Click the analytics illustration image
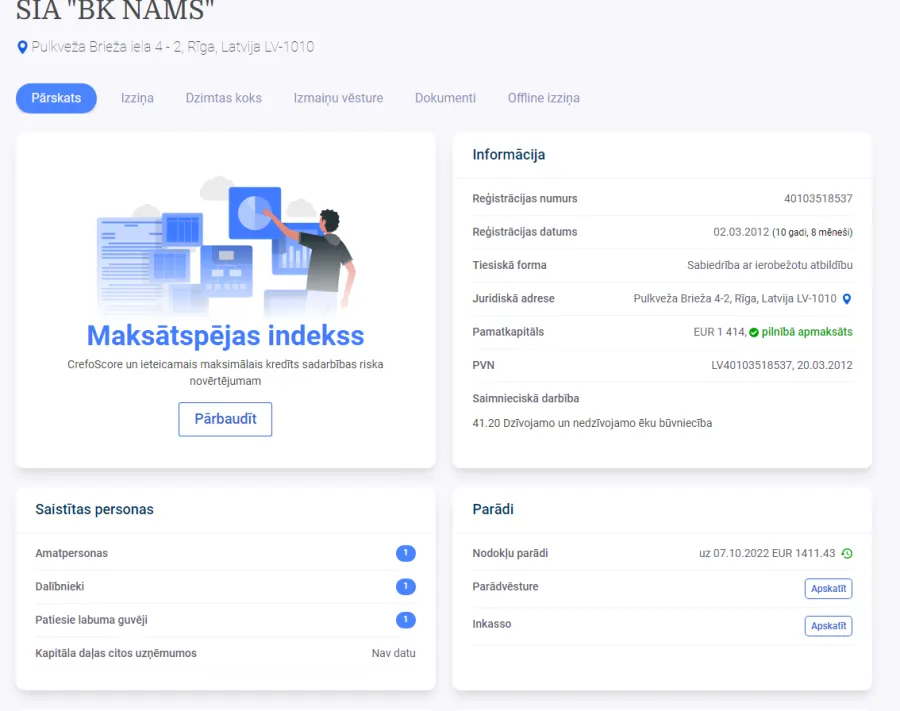This screenshot has height=711, width=900. (x=226, y=245)
